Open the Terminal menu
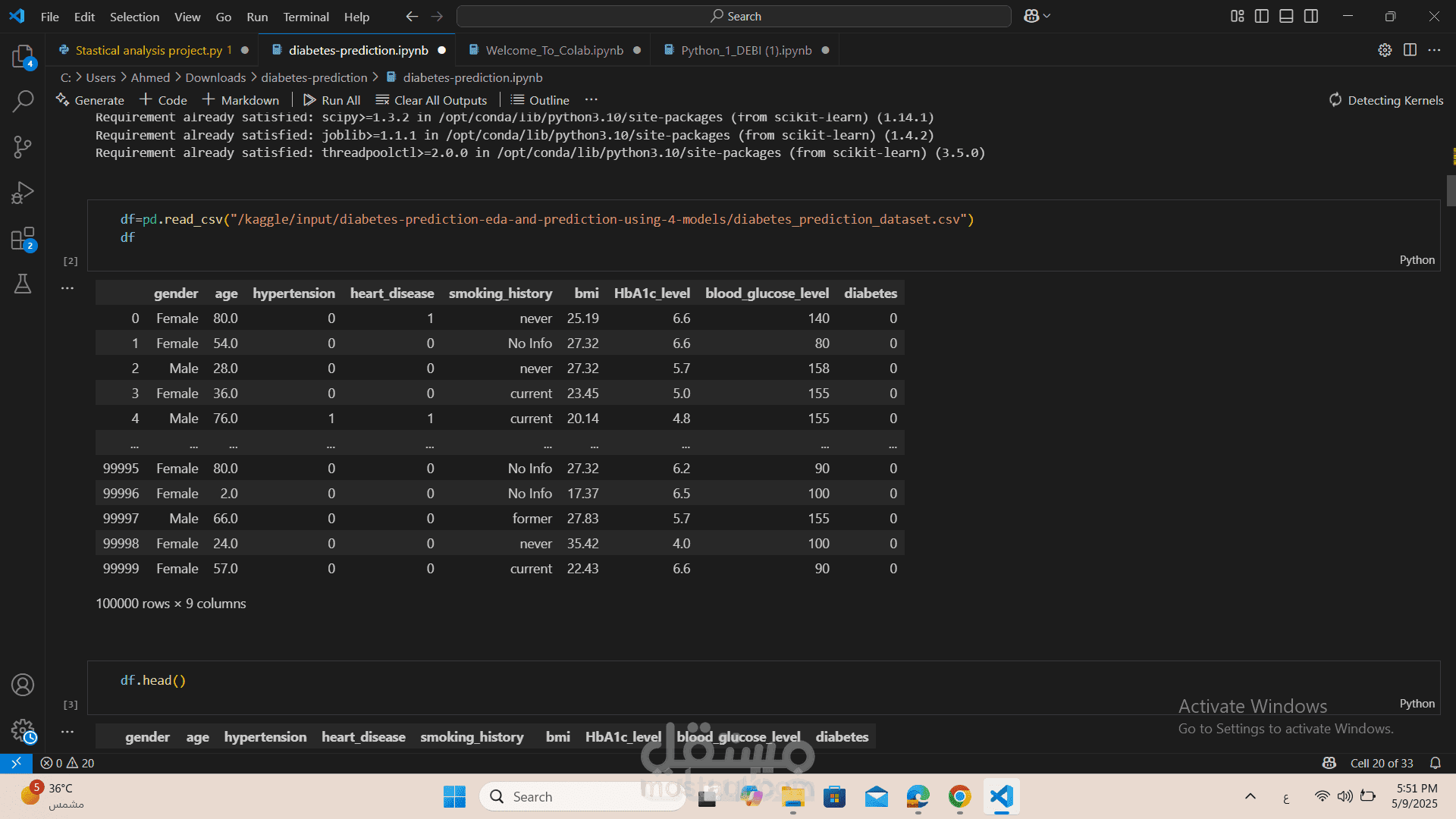Screen dimensions: 1456x819 coord(306,17)
